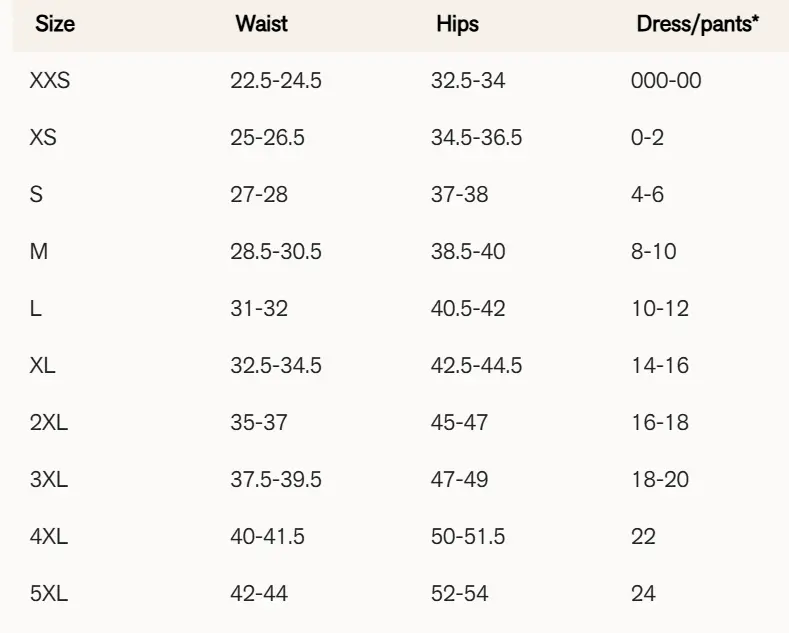The image size is (789, 633).
Task: Click the Size column header
Action: click(x=55, y=24)
